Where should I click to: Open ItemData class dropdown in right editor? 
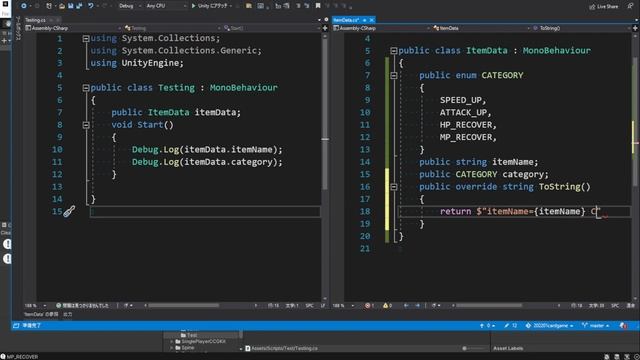click(x=482, y=28)
